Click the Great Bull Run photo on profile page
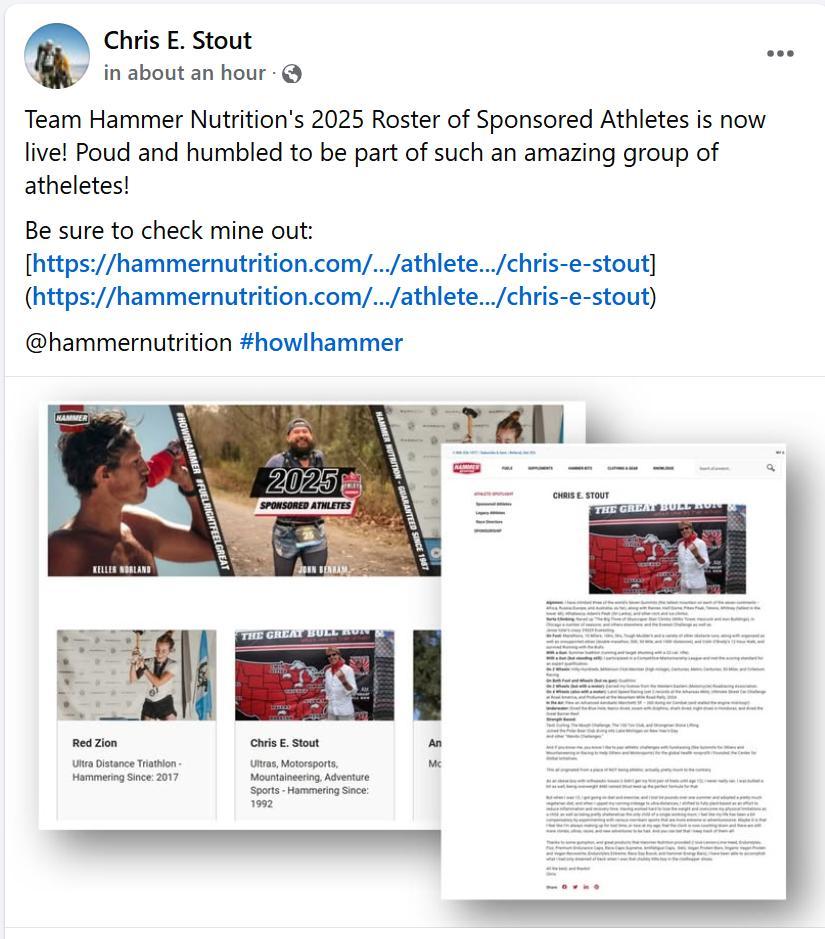Screen dimensions: 825x939 coord(667,549)
